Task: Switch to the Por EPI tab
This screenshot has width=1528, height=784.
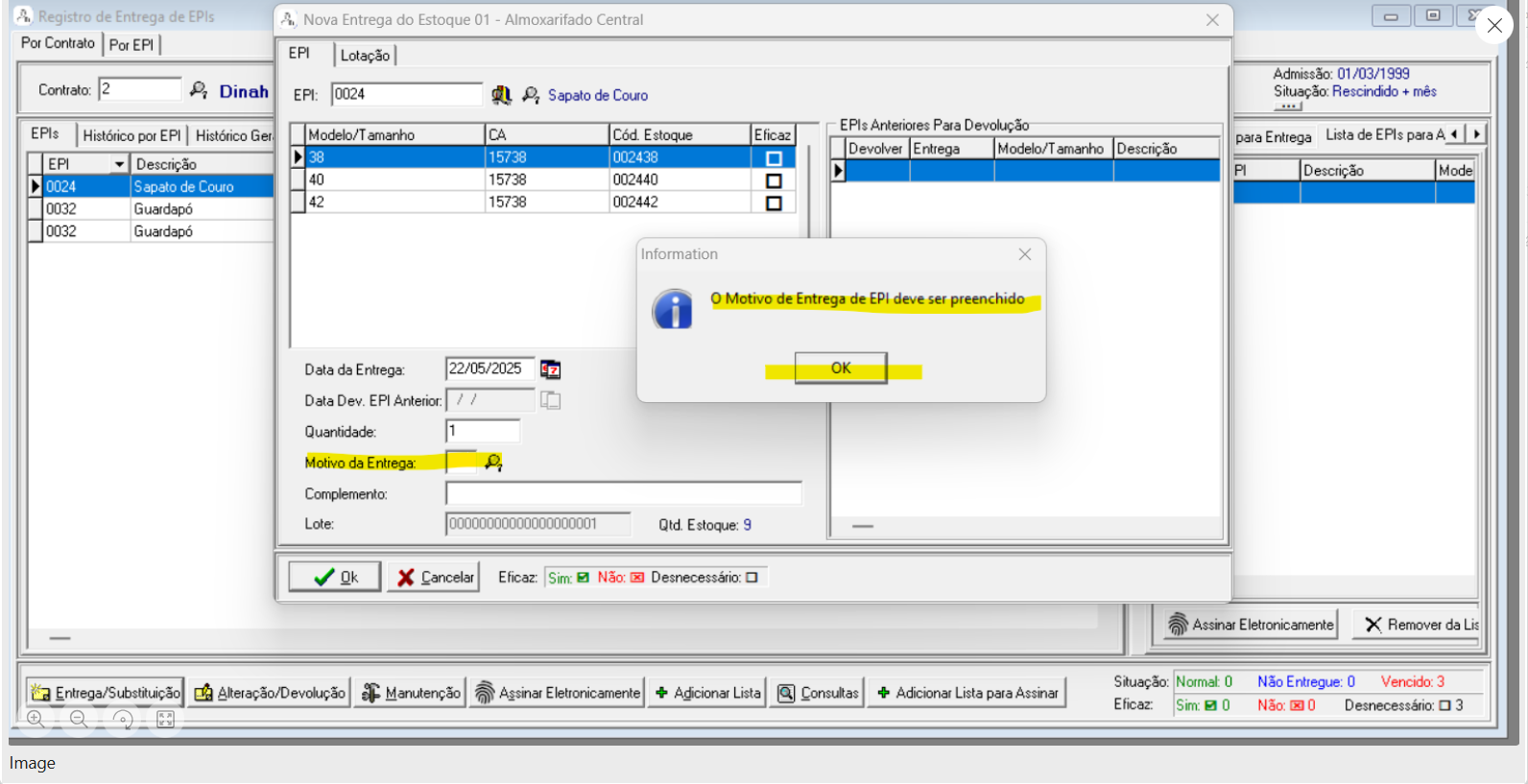Action: point(131,45)
